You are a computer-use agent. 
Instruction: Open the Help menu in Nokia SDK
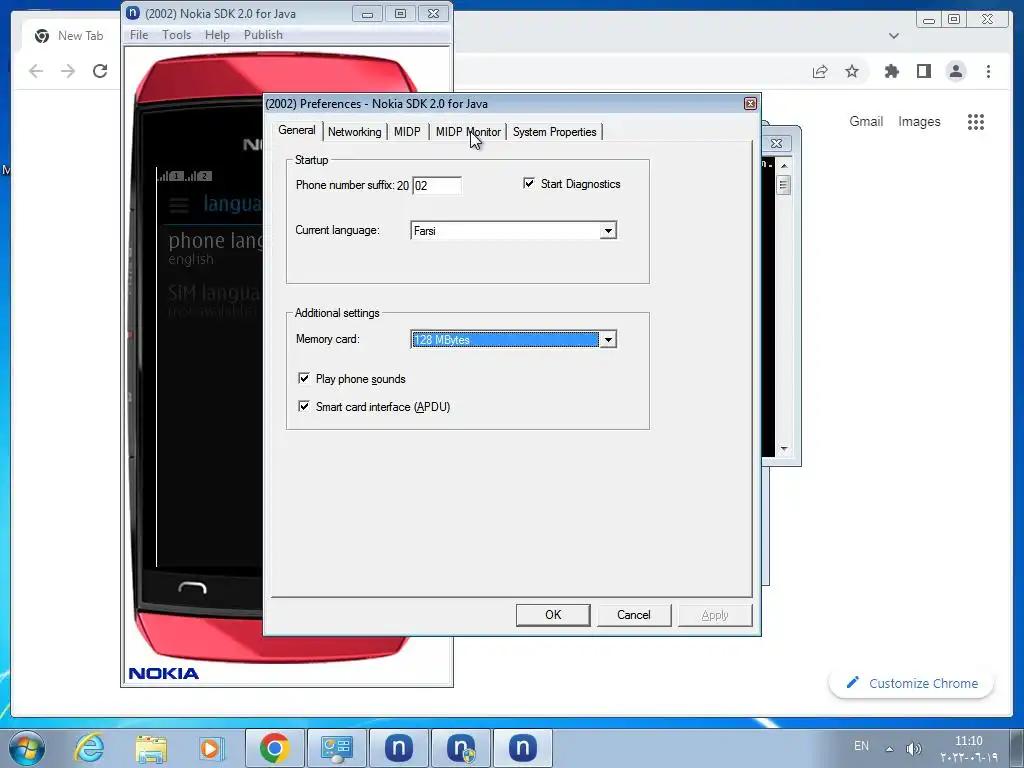pos(217,35)
